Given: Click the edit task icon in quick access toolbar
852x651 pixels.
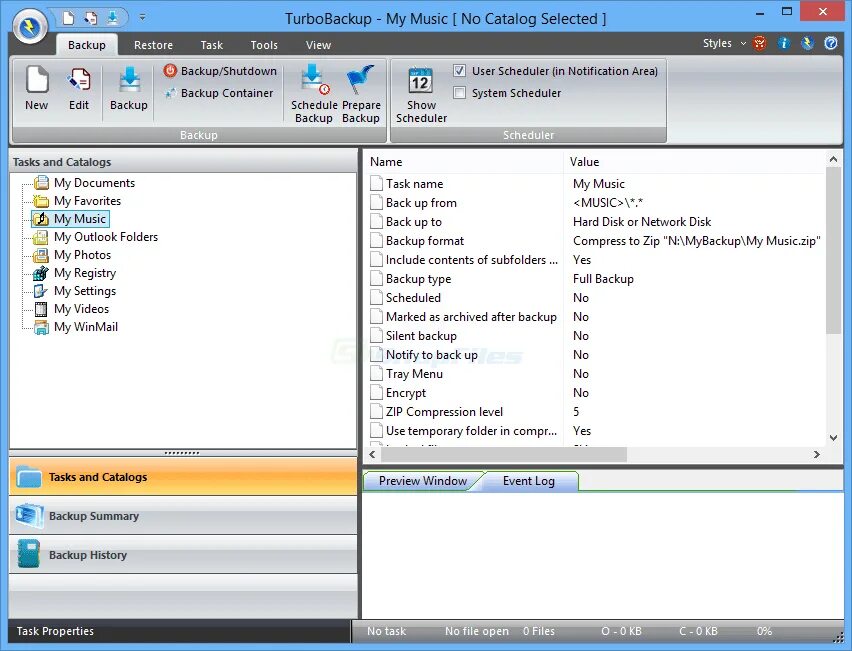Looking at the screenshot, I should coord(90,18).
